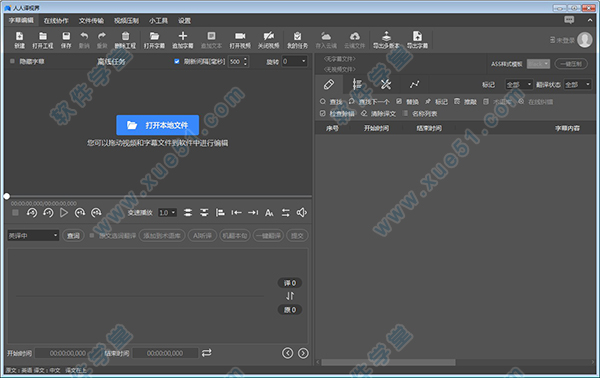600x378 pixels.
Task: Click the swap arrows icon beside volume
Action: 285,213
